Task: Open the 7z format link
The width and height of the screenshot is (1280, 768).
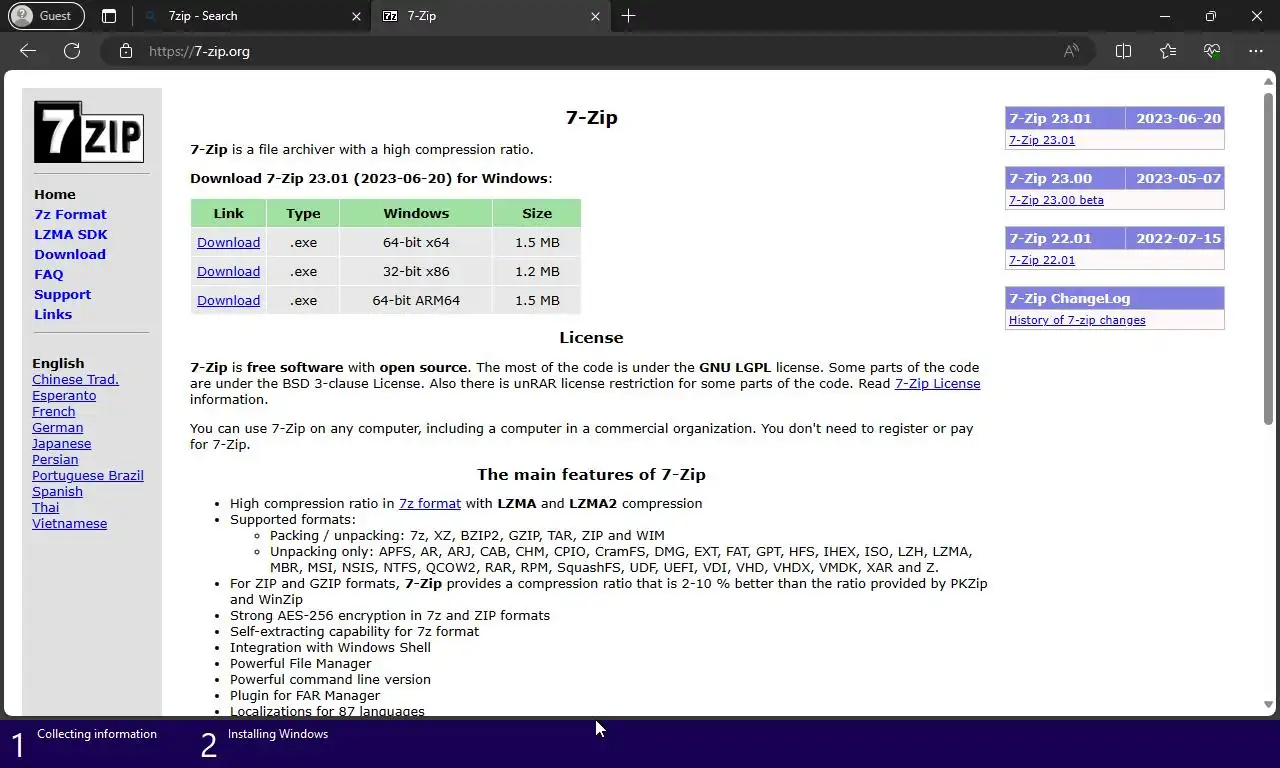Action: [x=430, y=504]
